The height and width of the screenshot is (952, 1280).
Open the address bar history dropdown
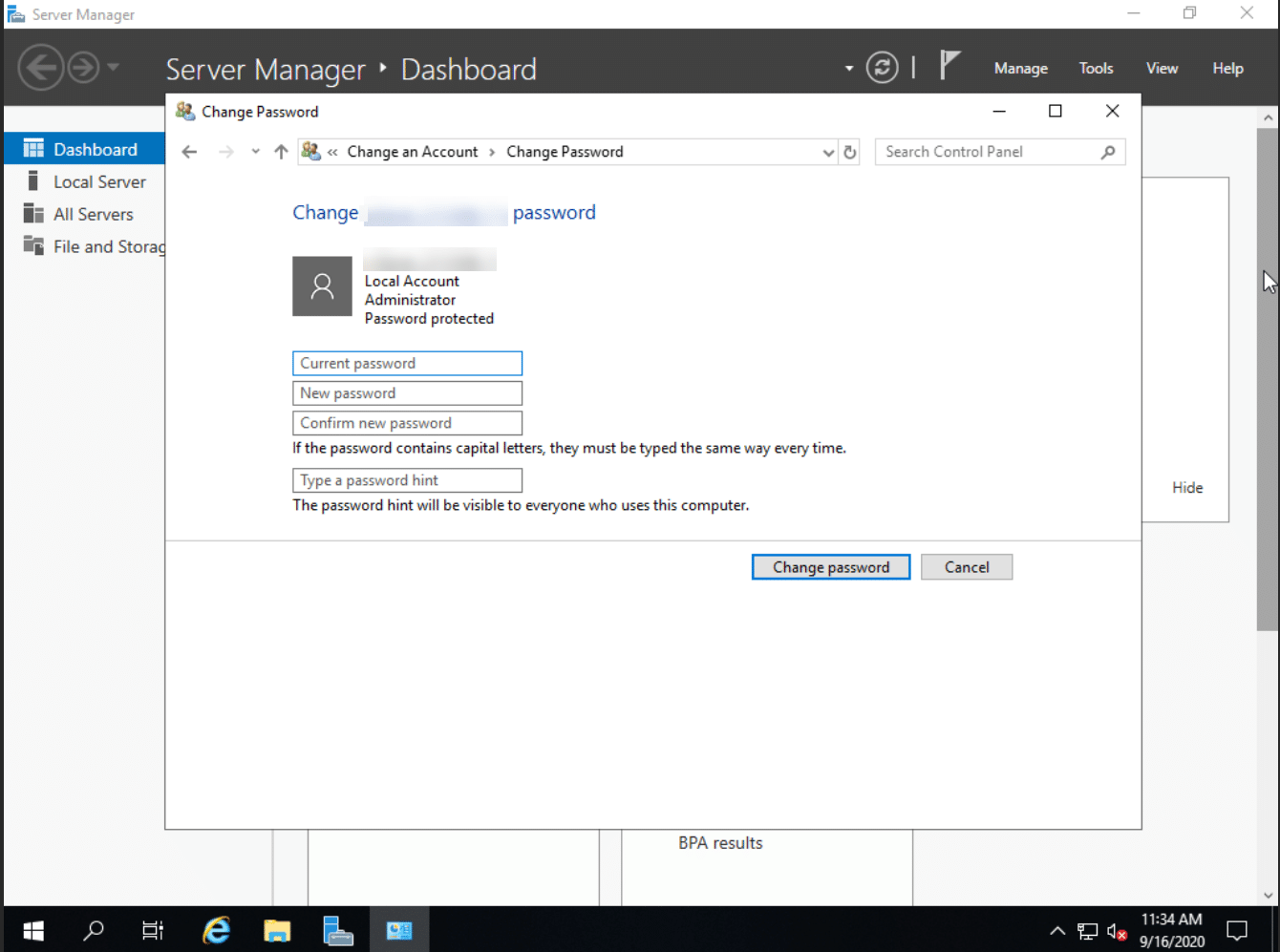pyautogui.click(x=827, y=151)
